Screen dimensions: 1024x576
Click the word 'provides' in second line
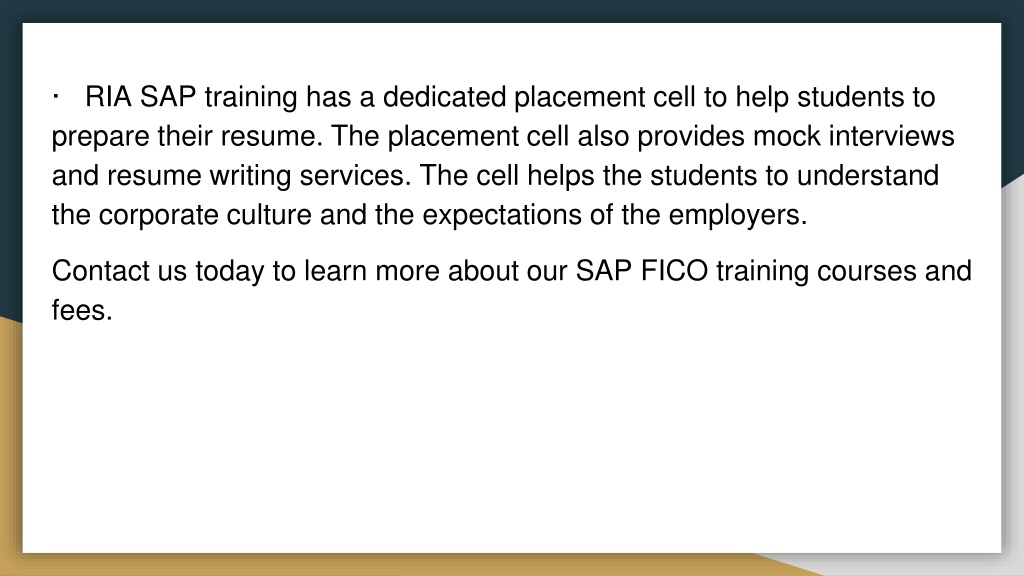(x=691, y=136)
